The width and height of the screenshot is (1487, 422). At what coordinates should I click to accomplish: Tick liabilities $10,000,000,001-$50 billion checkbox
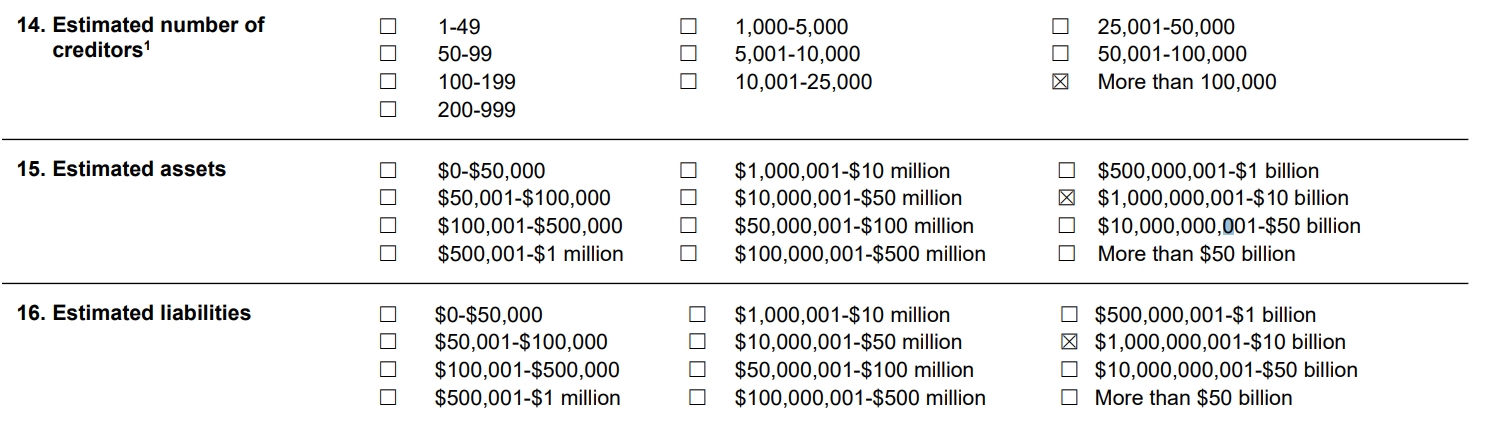click(1069, 371)
